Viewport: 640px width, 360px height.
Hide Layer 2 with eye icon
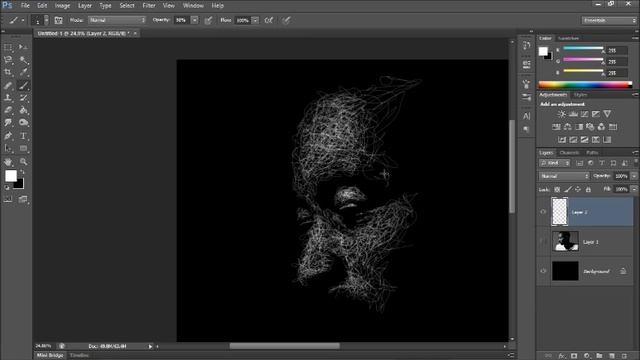[x=543, y=212]
